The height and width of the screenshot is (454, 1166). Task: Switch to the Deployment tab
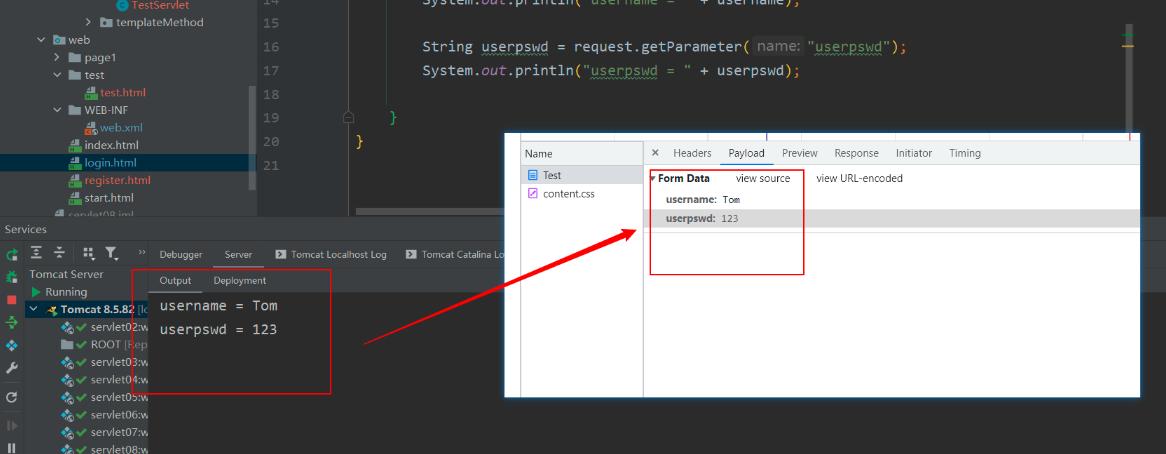(239, 280)
